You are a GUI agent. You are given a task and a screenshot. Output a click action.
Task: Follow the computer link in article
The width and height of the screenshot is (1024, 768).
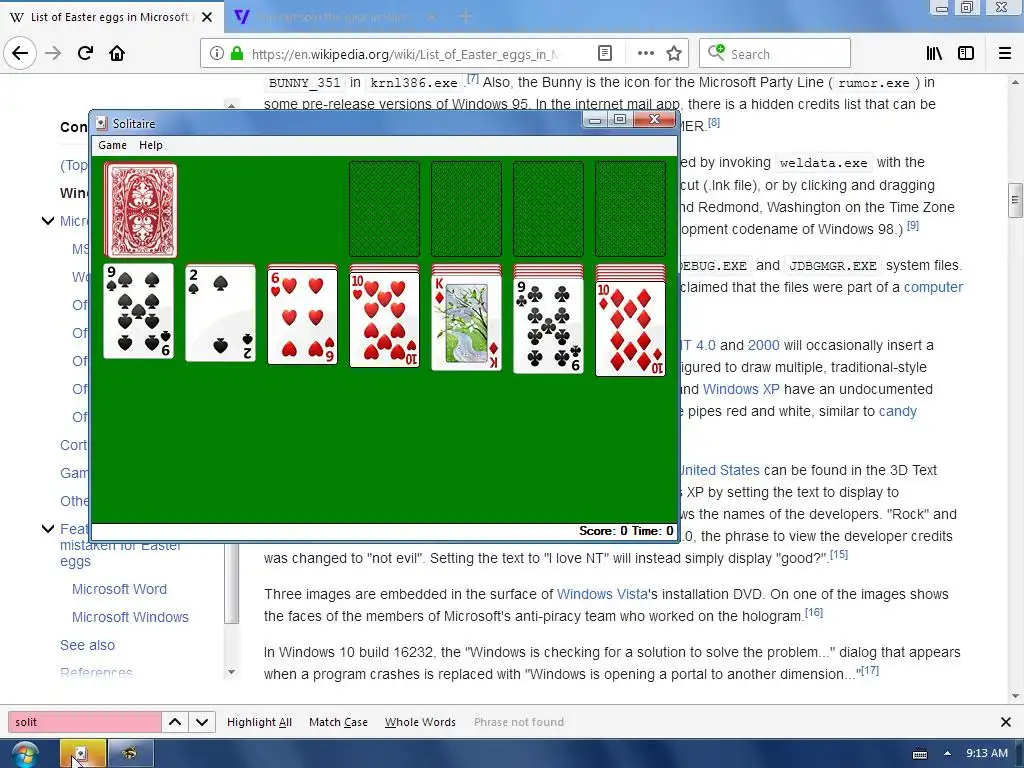933,287
